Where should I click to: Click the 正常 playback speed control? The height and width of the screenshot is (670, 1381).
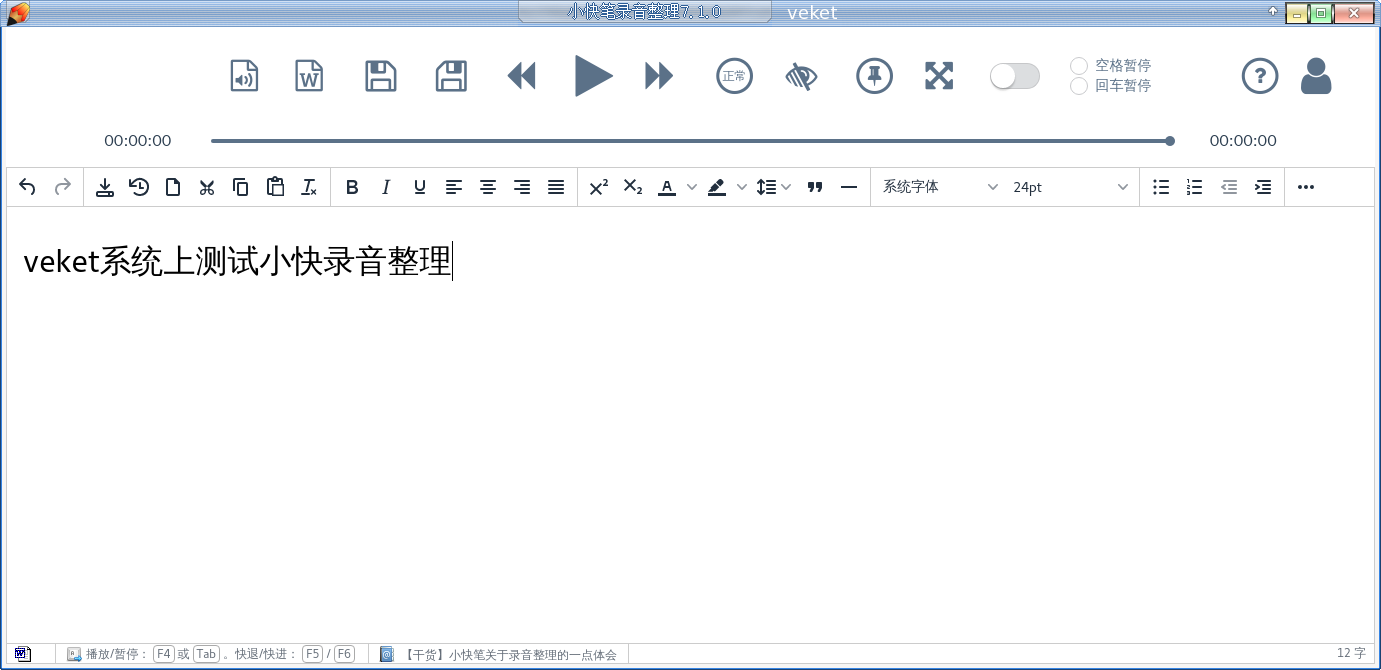(x=734, y=75)
